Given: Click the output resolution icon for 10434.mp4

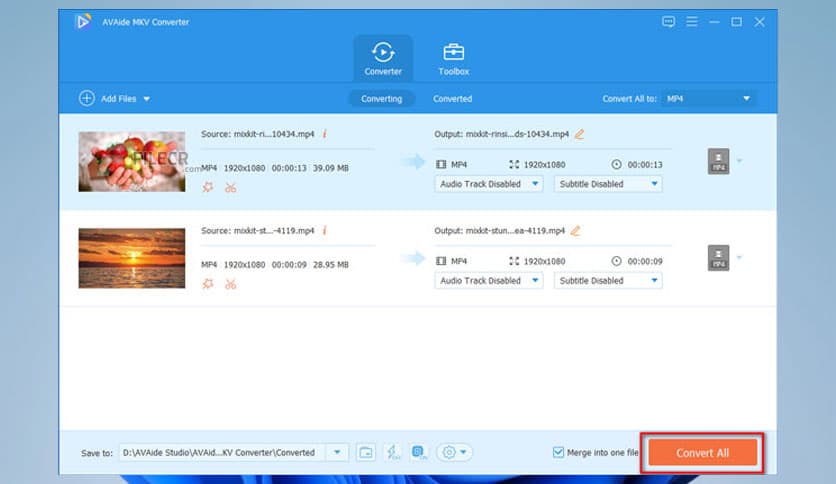Looking at the screenshot, I should tap(514, 164).
